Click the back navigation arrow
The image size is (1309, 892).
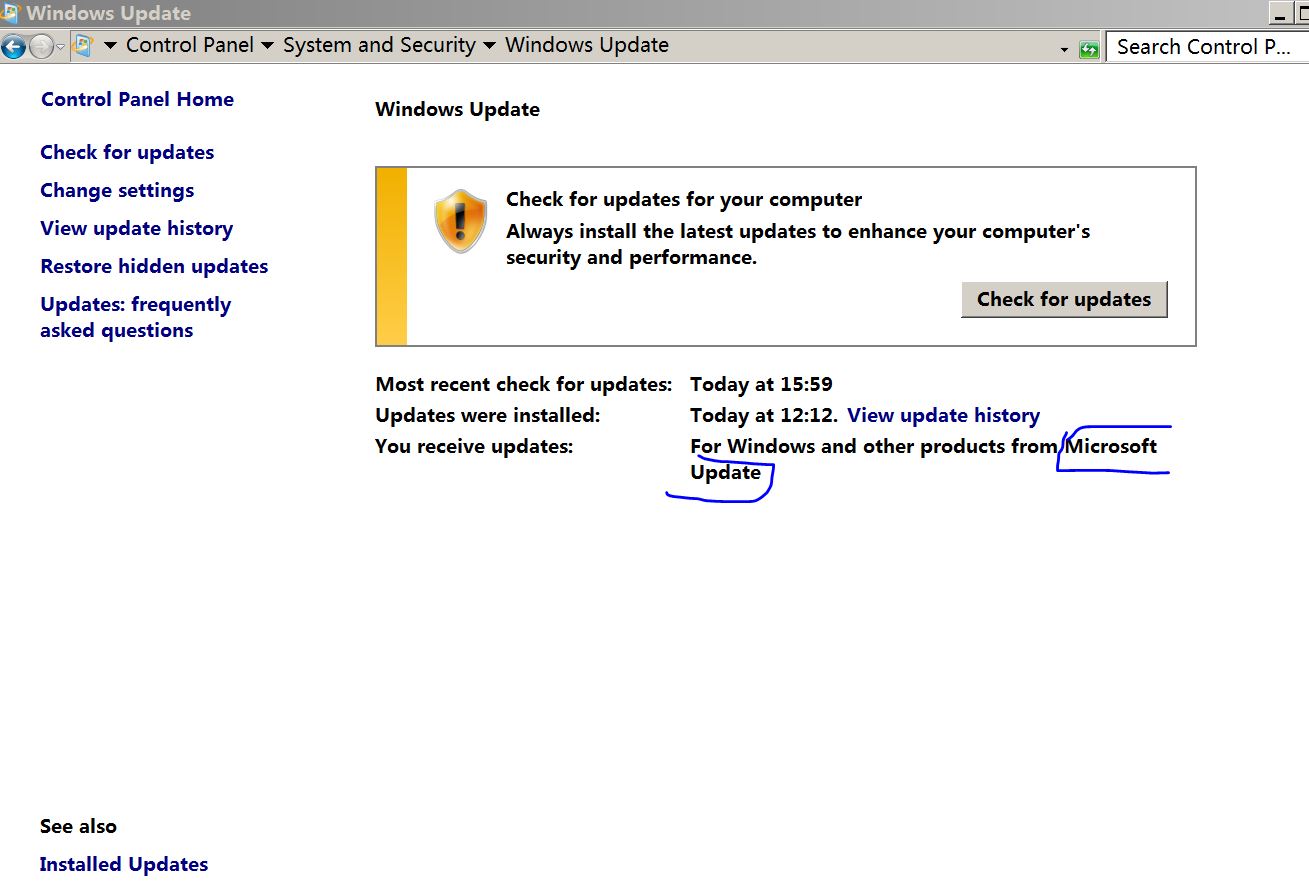point(12,46)
